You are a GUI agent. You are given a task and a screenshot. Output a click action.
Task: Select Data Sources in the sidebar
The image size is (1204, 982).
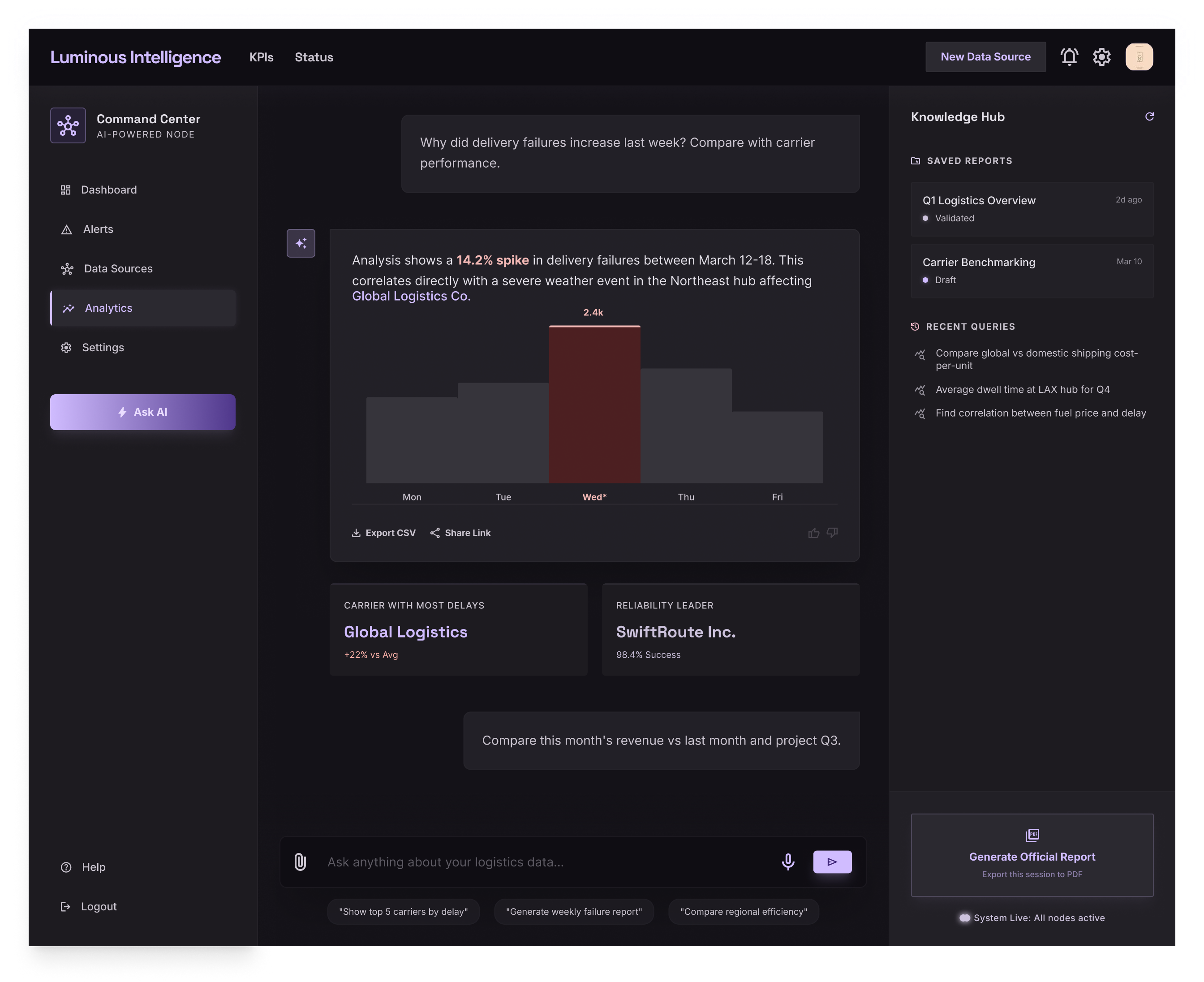pyautogui.click(x=118, y=269)
